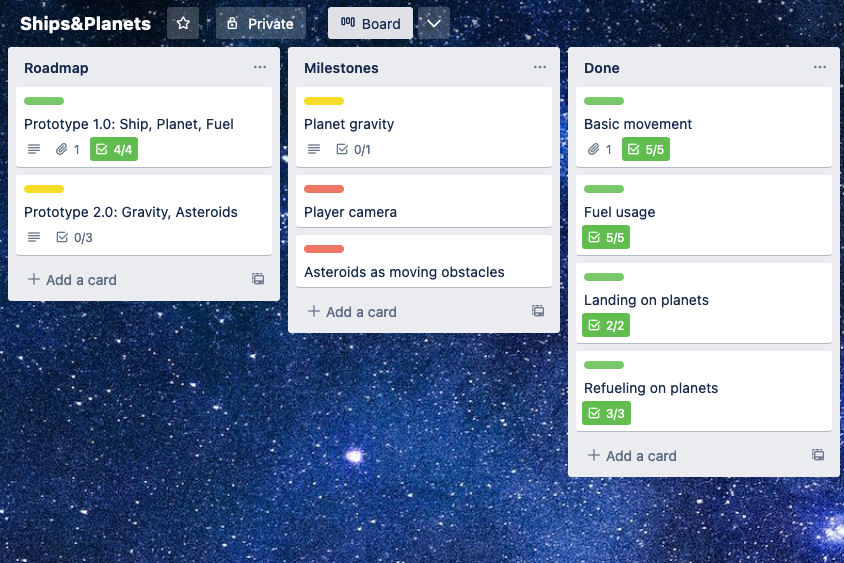Click the Board view button
The image size is (844, 563).
pos(370,23)
